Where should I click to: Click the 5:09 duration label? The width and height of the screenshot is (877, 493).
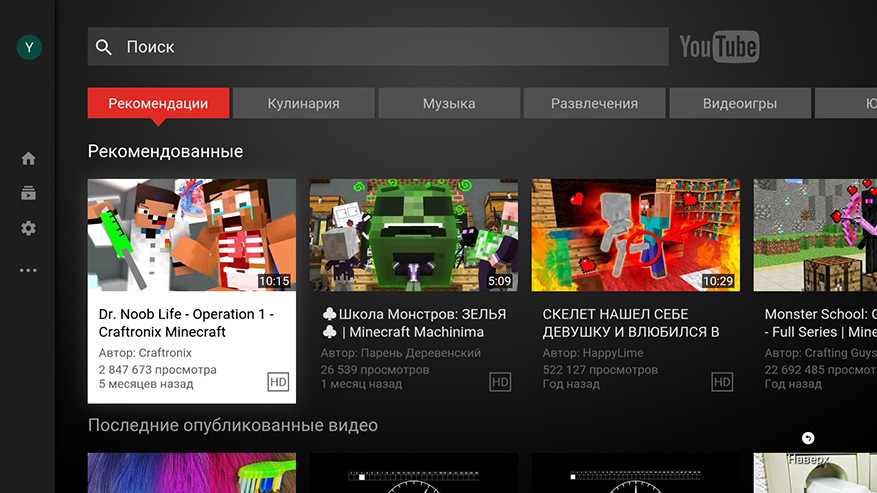499,281
